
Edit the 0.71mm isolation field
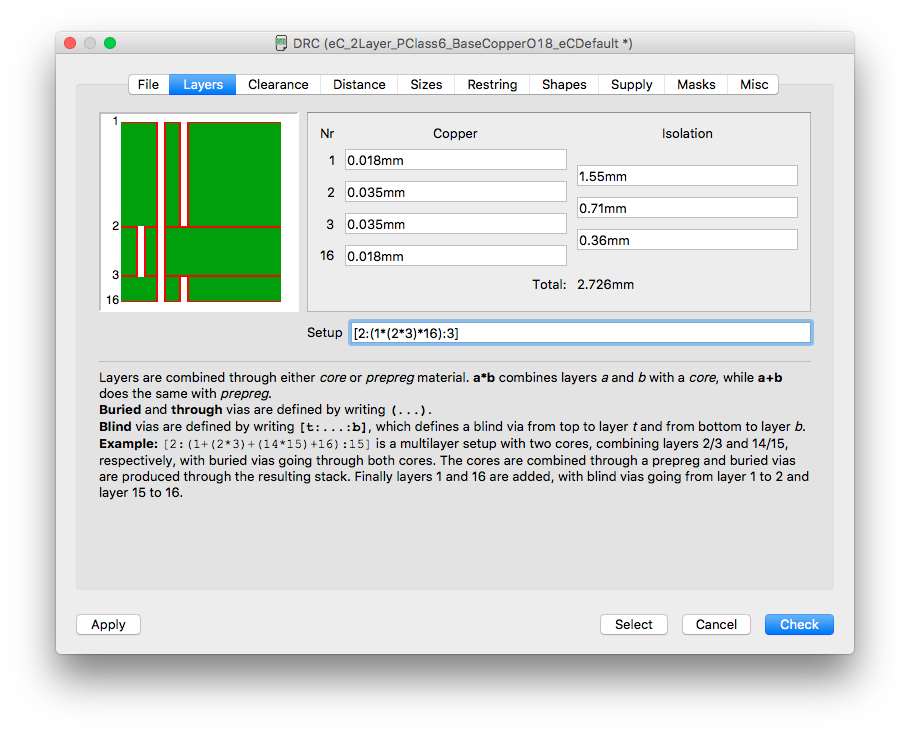[687, 208]
